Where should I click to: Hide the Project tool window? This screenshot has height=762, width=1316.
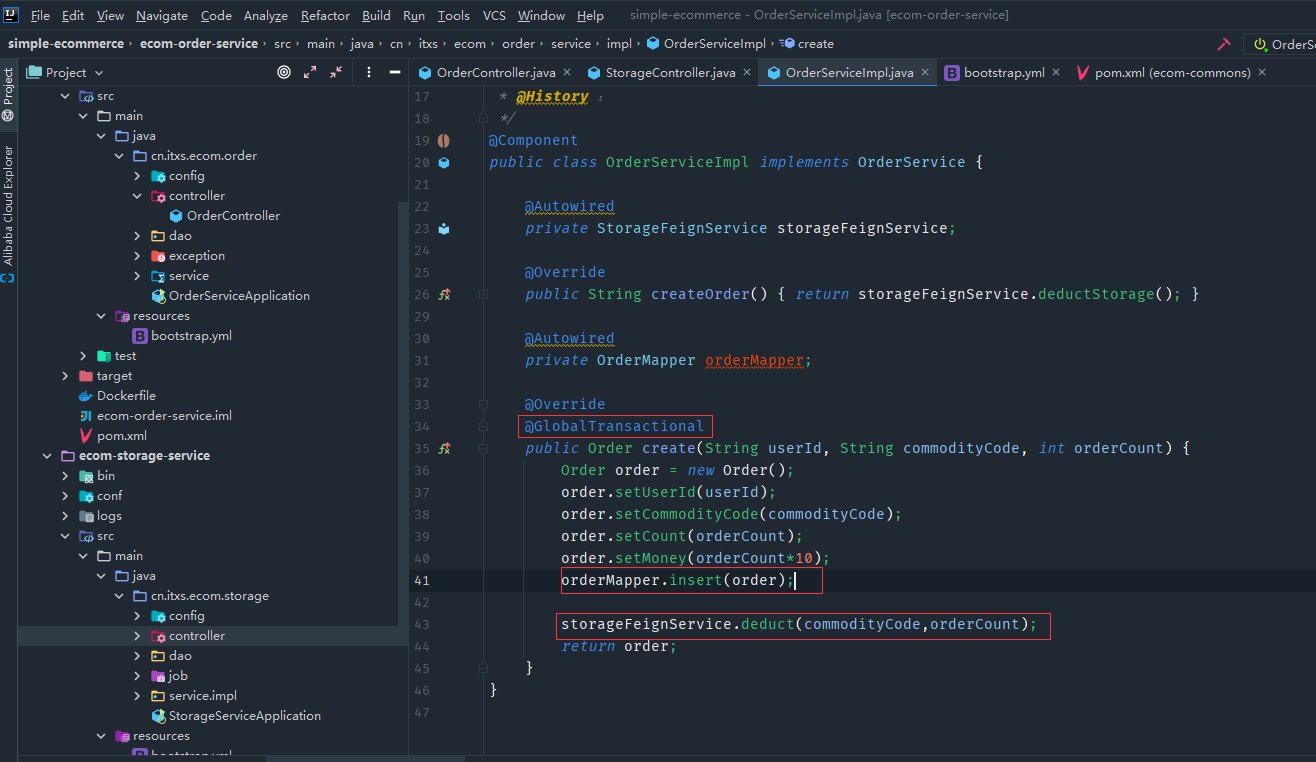(x=395, y=72)
